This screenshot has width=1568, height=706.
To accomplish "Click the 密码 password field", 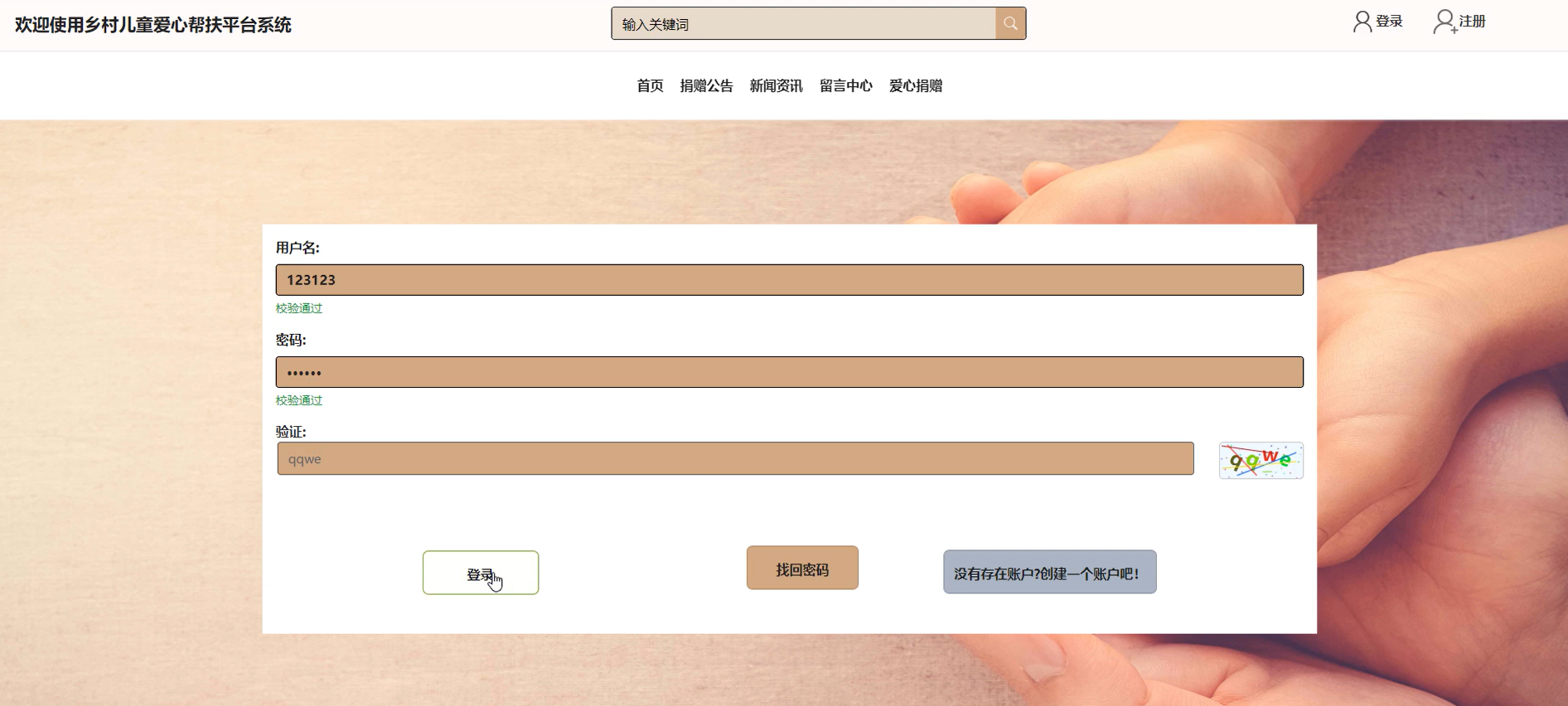I will [789, 372].
